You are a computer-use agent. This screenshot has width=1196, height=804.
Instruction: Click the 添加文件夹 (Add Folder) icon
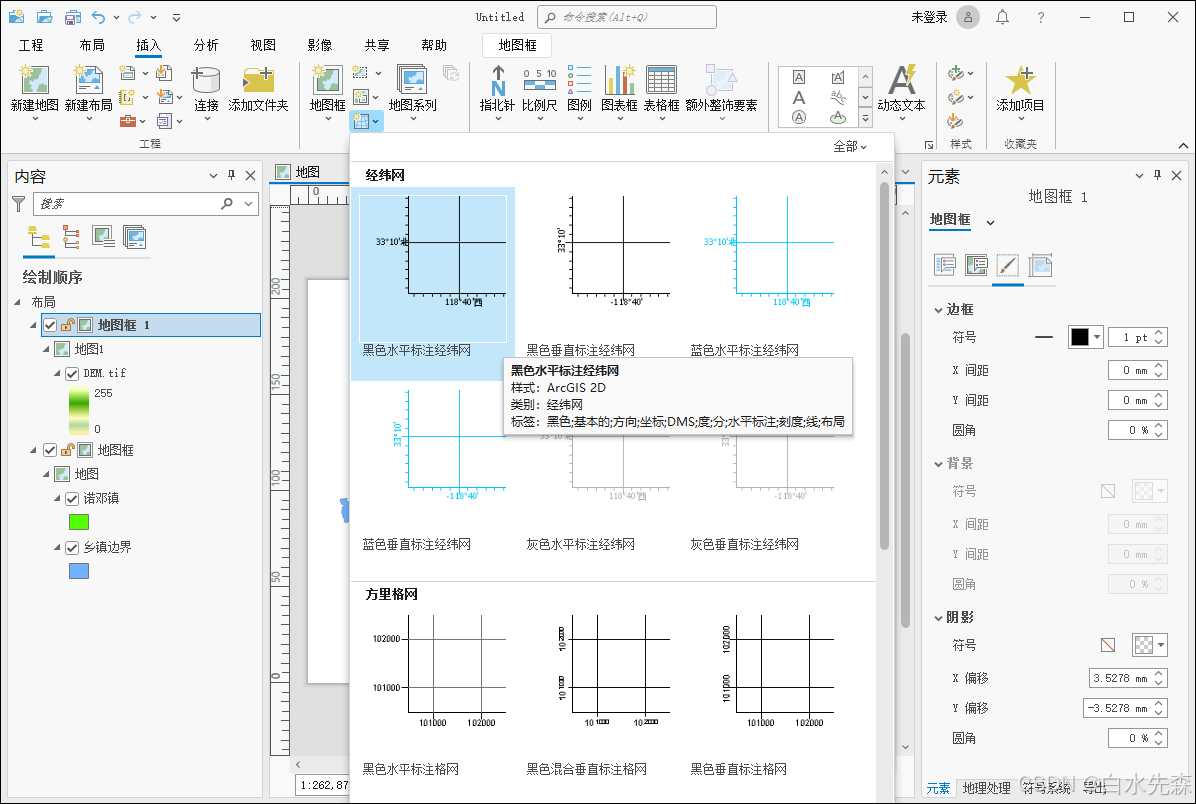click(x=259, y=80)
